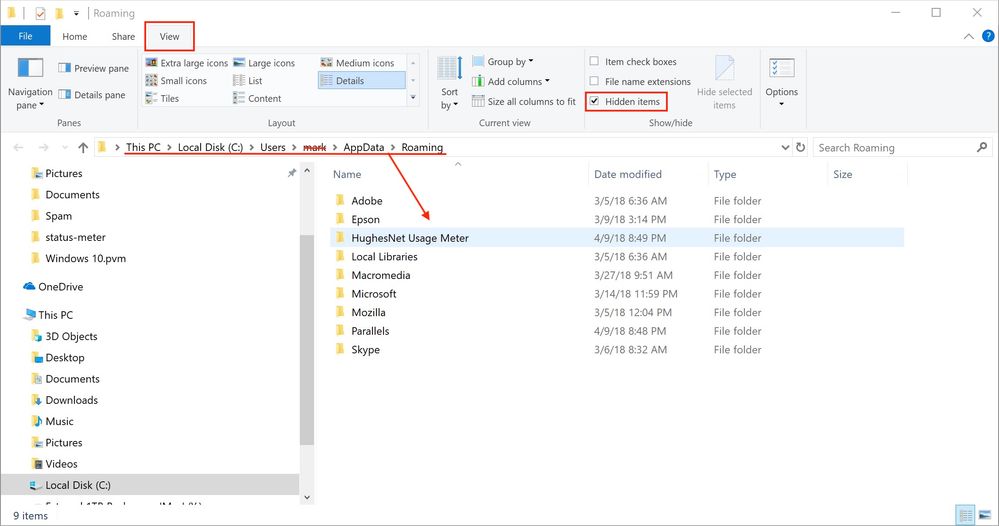Enable Item check boxes

click(595, 62)
